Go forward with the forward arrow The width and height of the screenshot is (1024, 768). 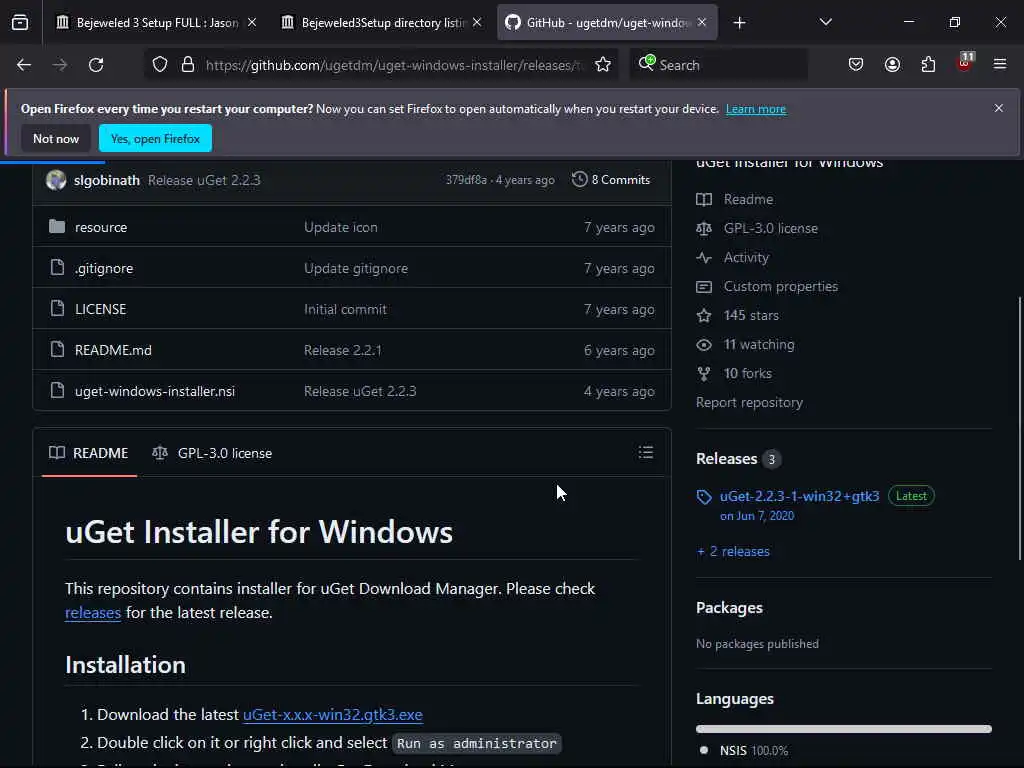pyautogui.click(x=60, y=65)
